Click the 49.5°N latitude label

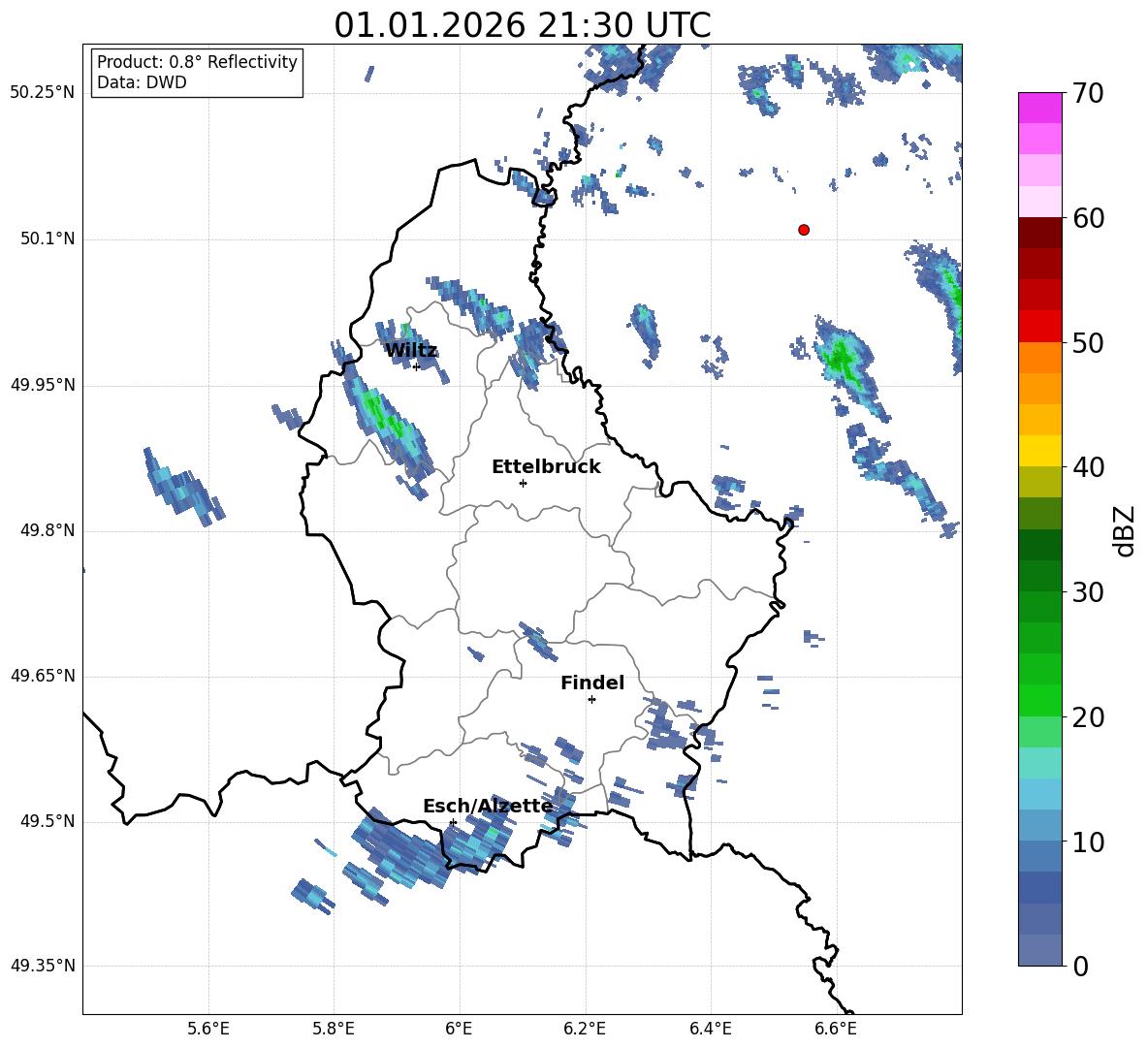click(48, 821)
